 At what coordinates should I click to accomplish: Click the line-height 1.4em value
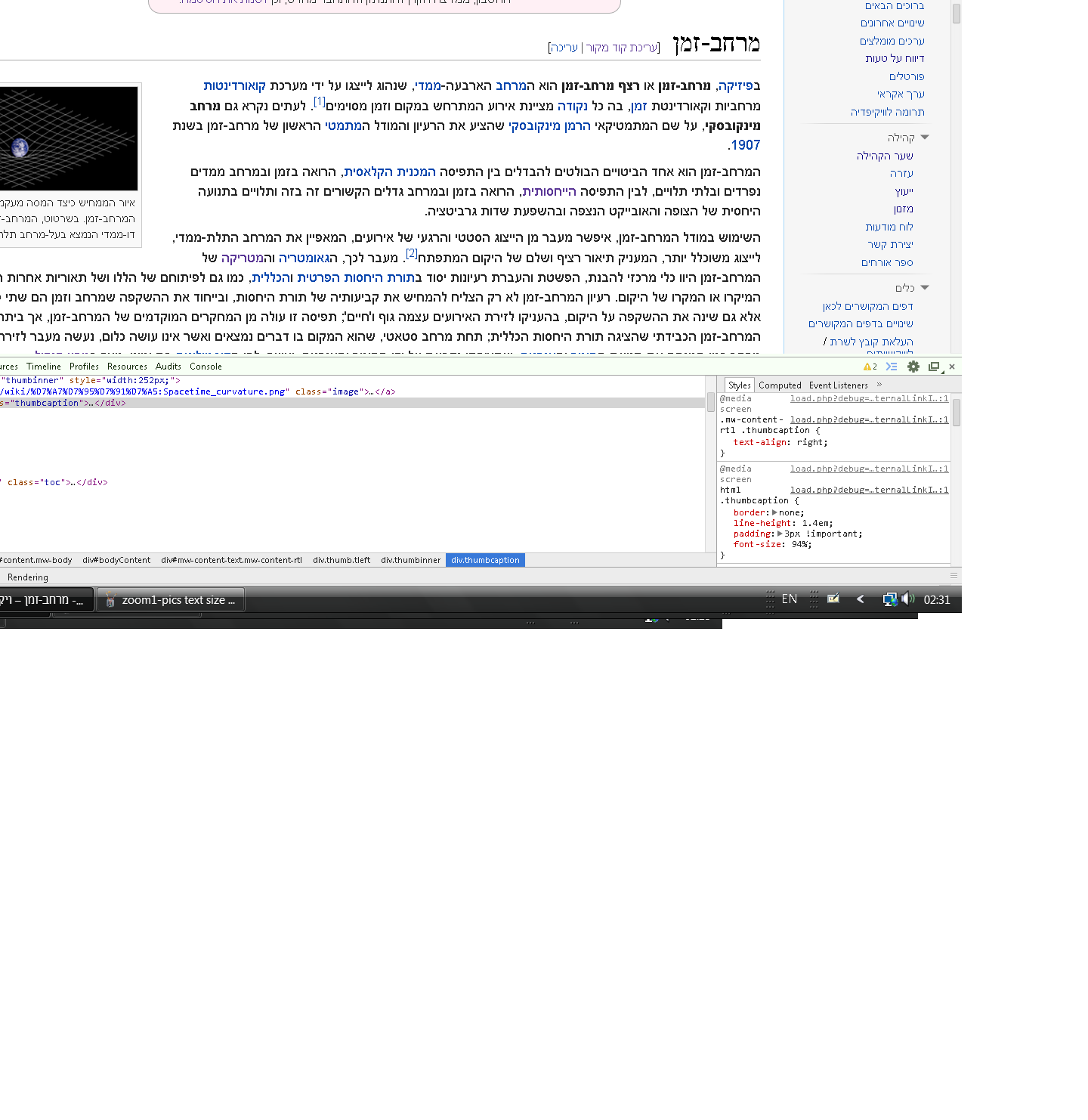click(x=815, y=523)
